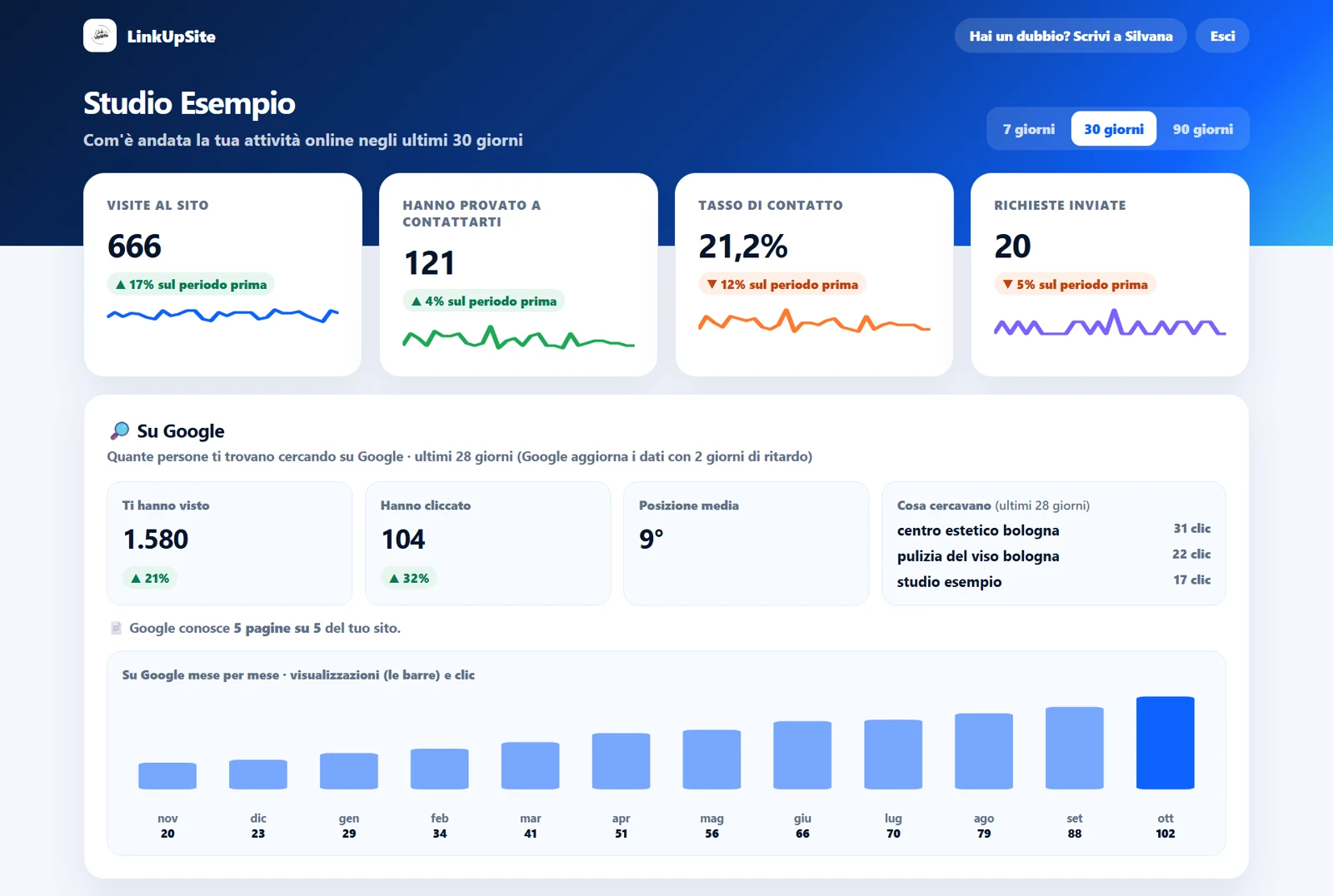Click the blue visits sparkline chart

click(x=222, y=315)
